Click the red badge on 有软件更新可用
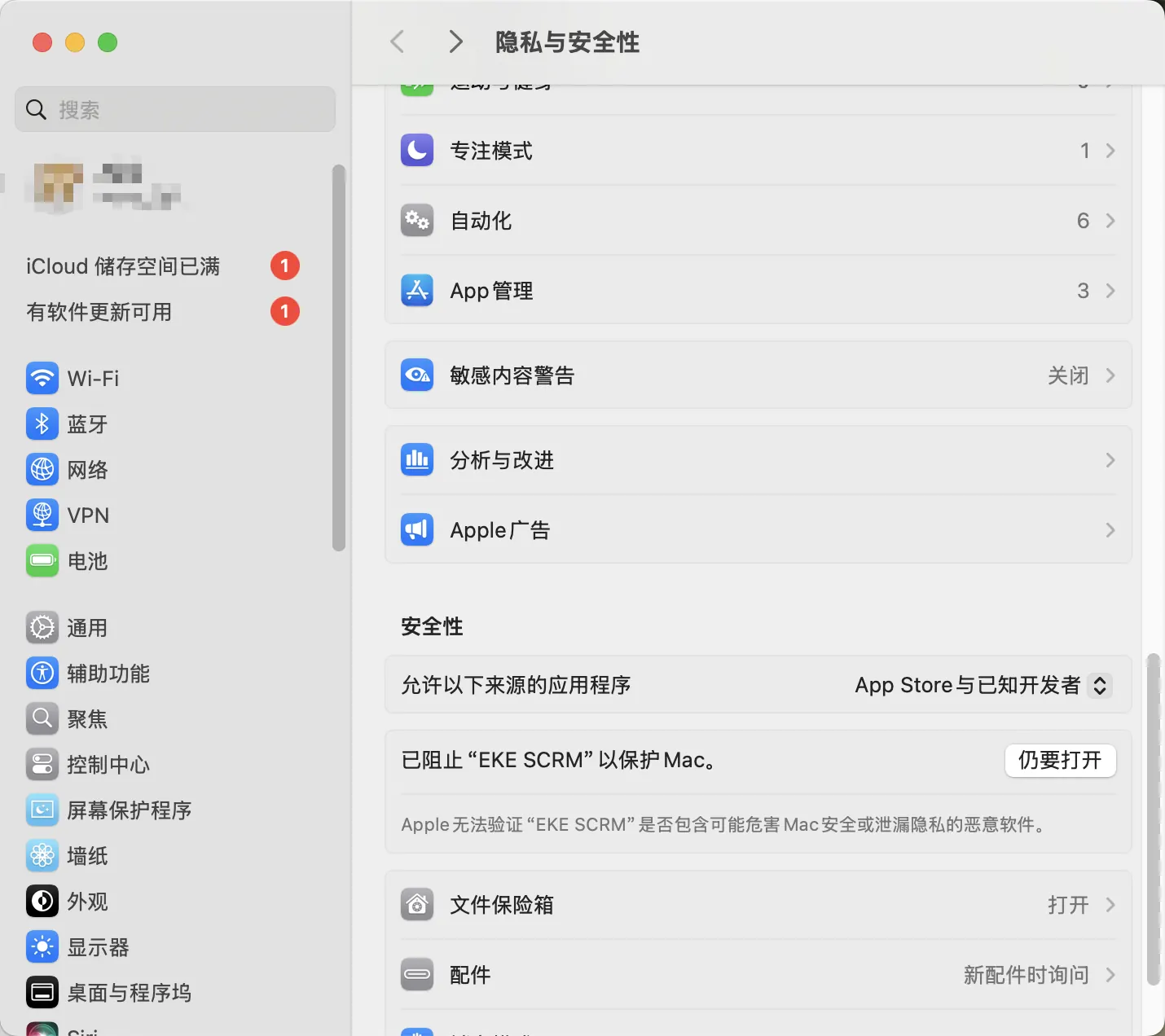 pos(285,311)
